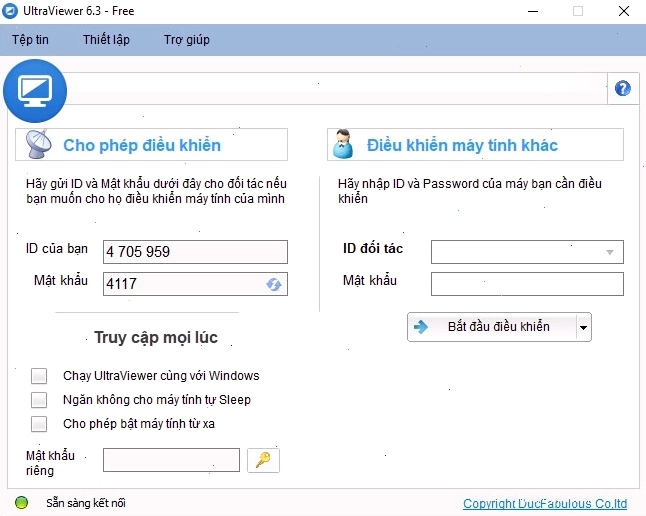Click the green connection status indicator
Image resolution: width=646 pixels, height=516 pixels.
[21, 502]
